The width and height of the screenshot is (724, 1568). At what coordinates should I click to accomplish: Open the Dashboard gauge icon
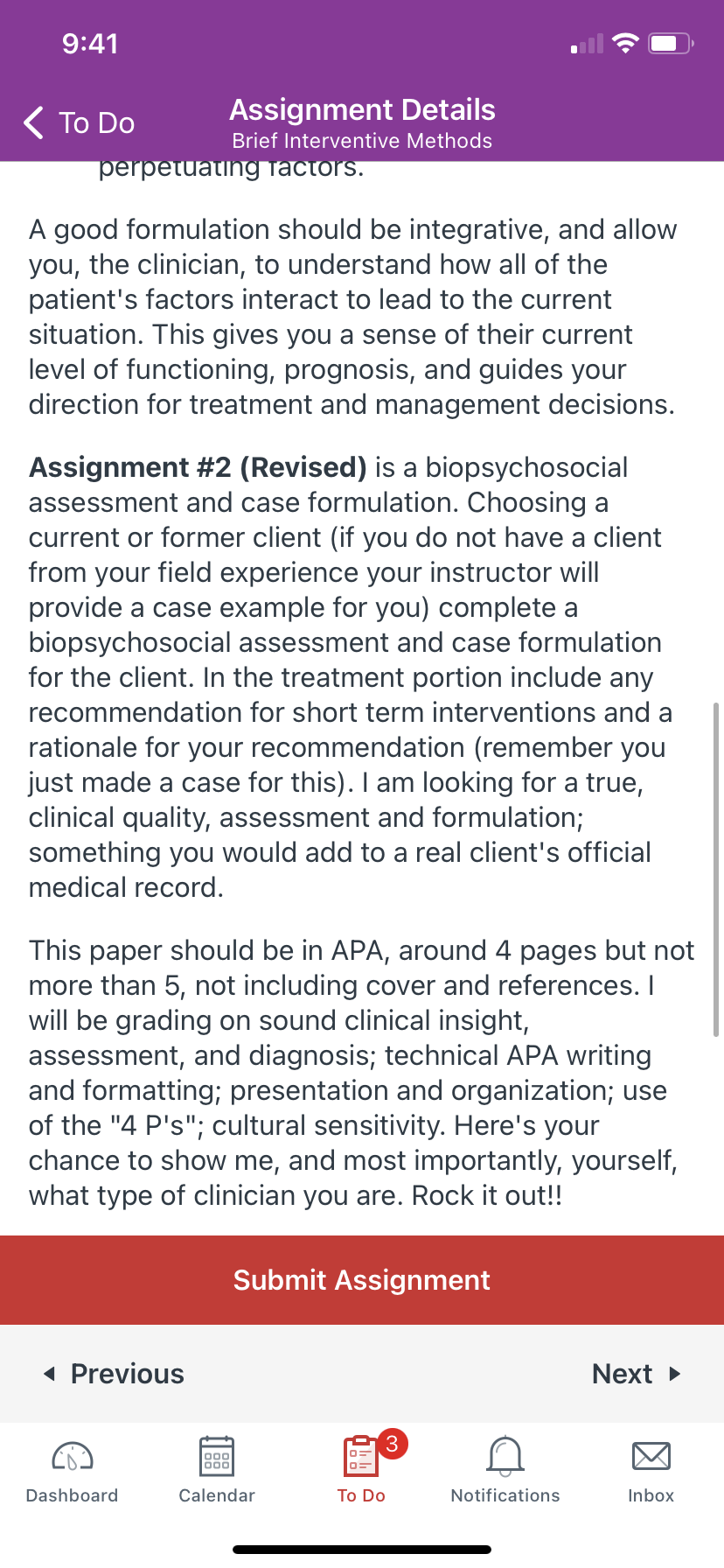(x=73, y=1457)
